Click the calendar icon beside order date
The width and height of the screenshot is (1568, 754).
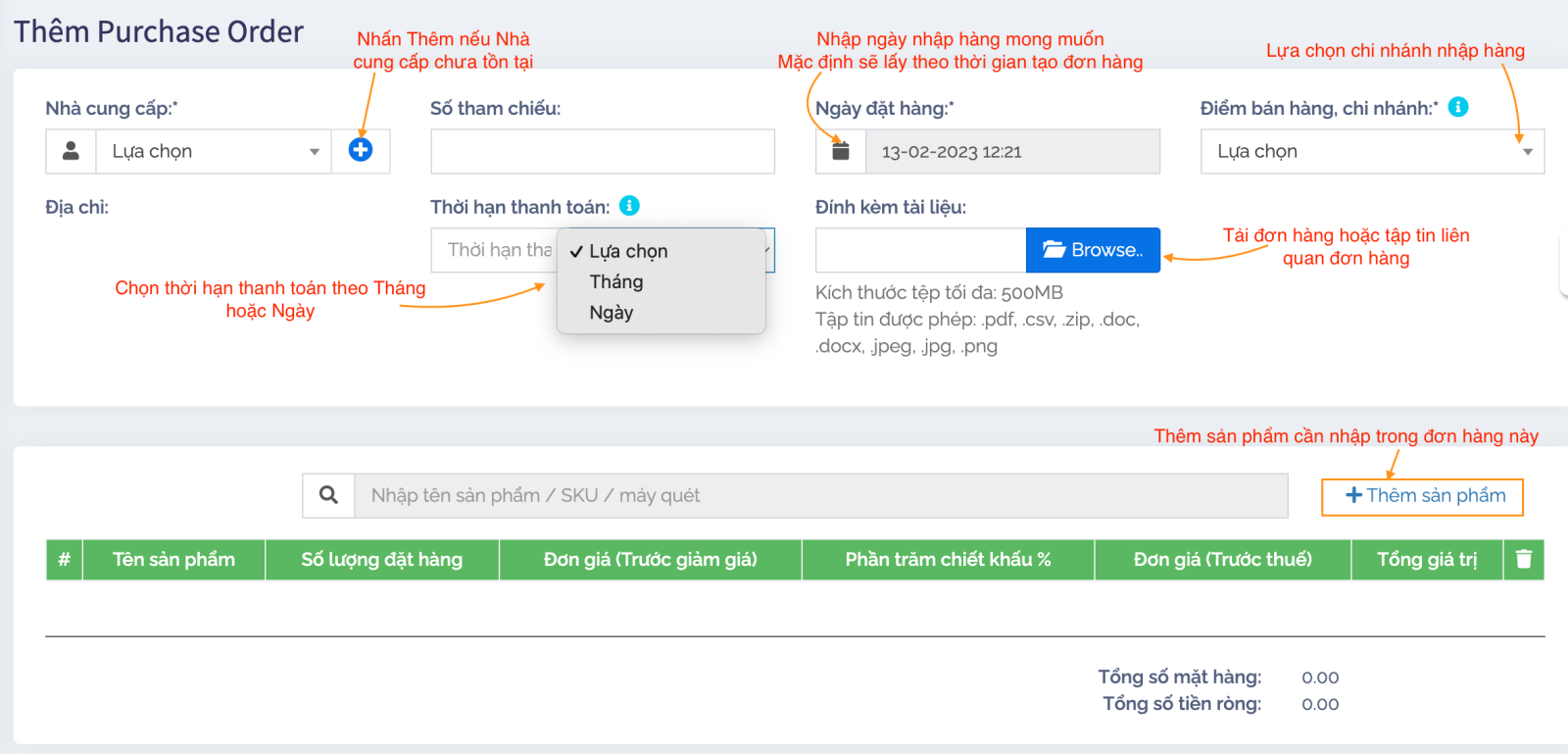click(841, 151)
